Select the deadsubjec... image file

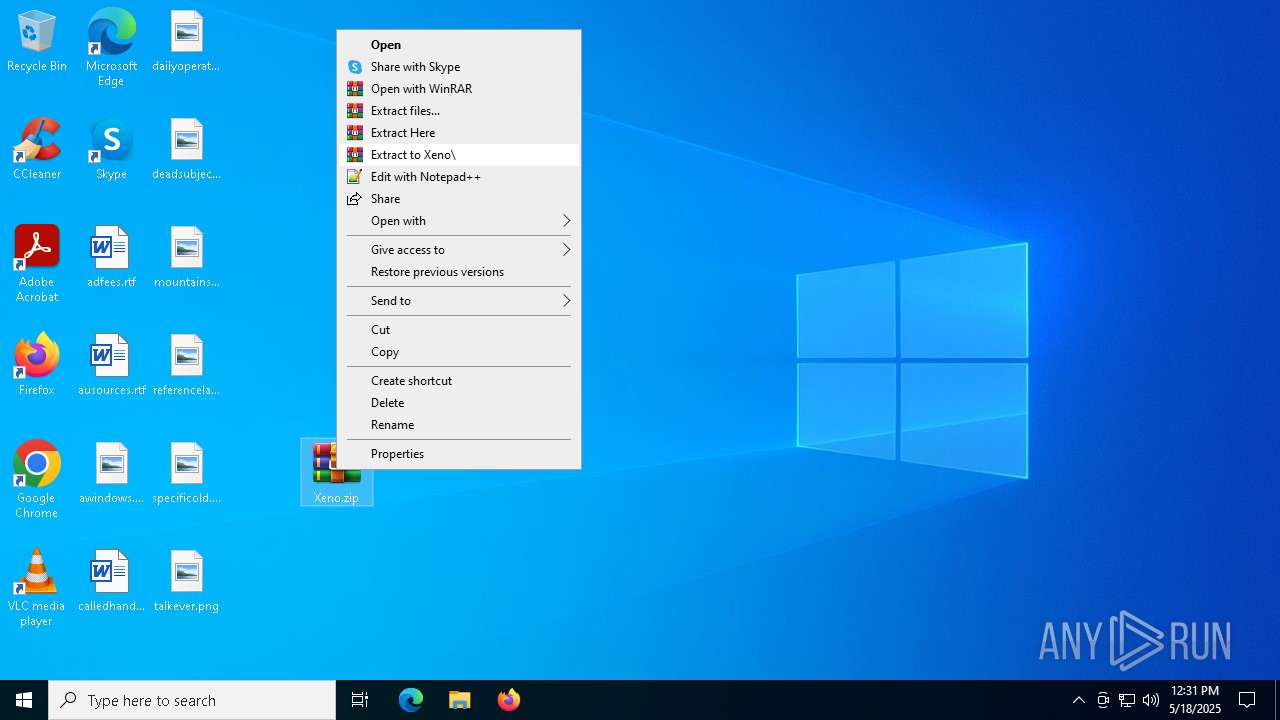pyautogui.click(x=186, y=150)
